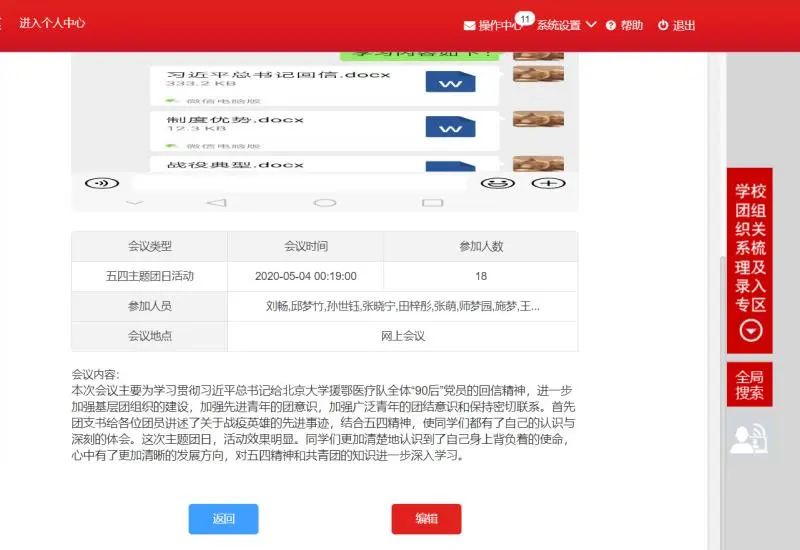
Task: Click the 返回 button
Action: 223,518
